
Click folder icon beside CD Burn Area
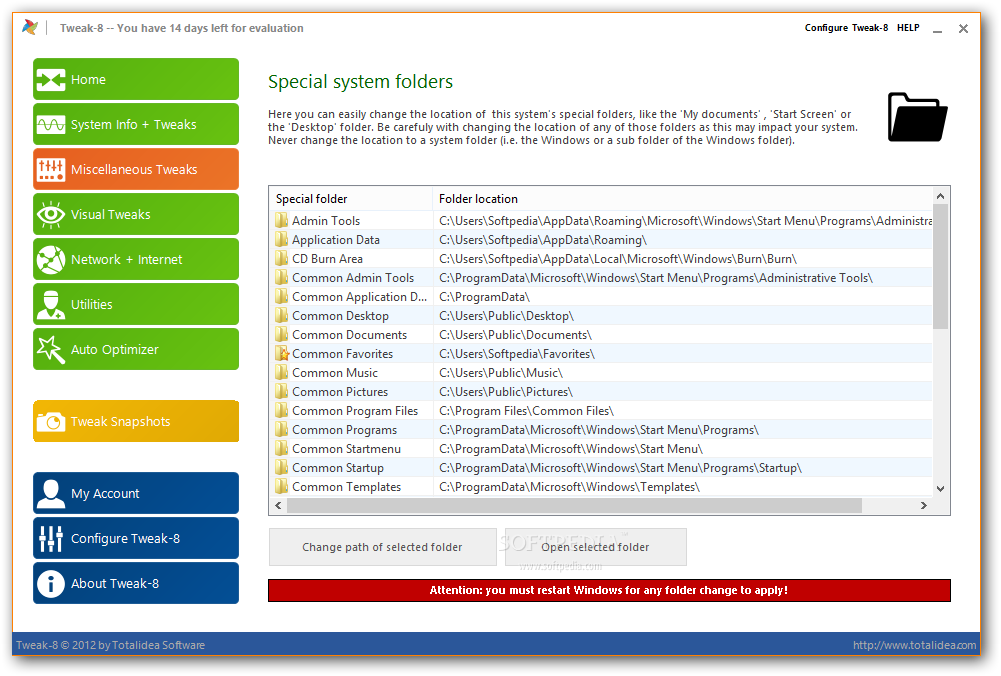tap(282, 259)
